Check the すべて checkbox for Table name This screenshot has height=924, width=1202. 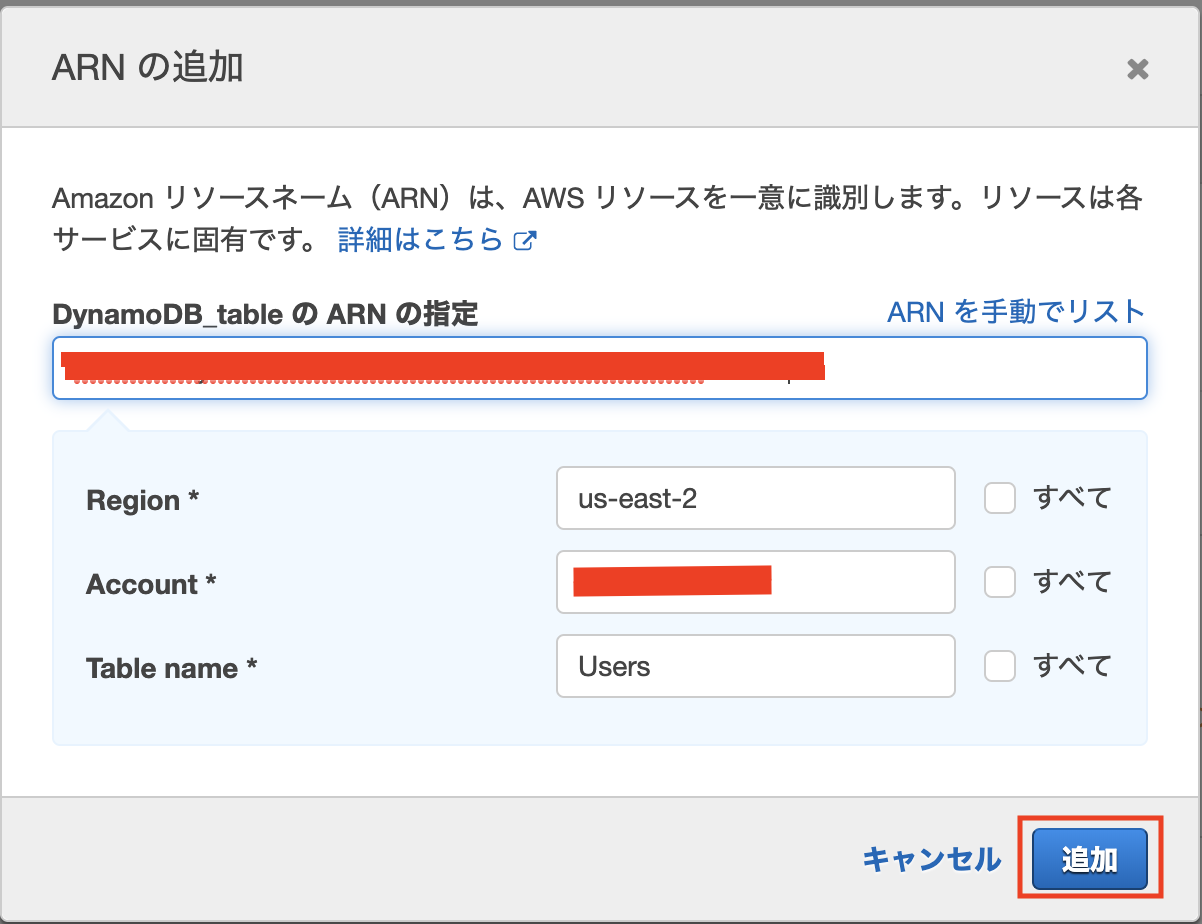point(1000,666)
